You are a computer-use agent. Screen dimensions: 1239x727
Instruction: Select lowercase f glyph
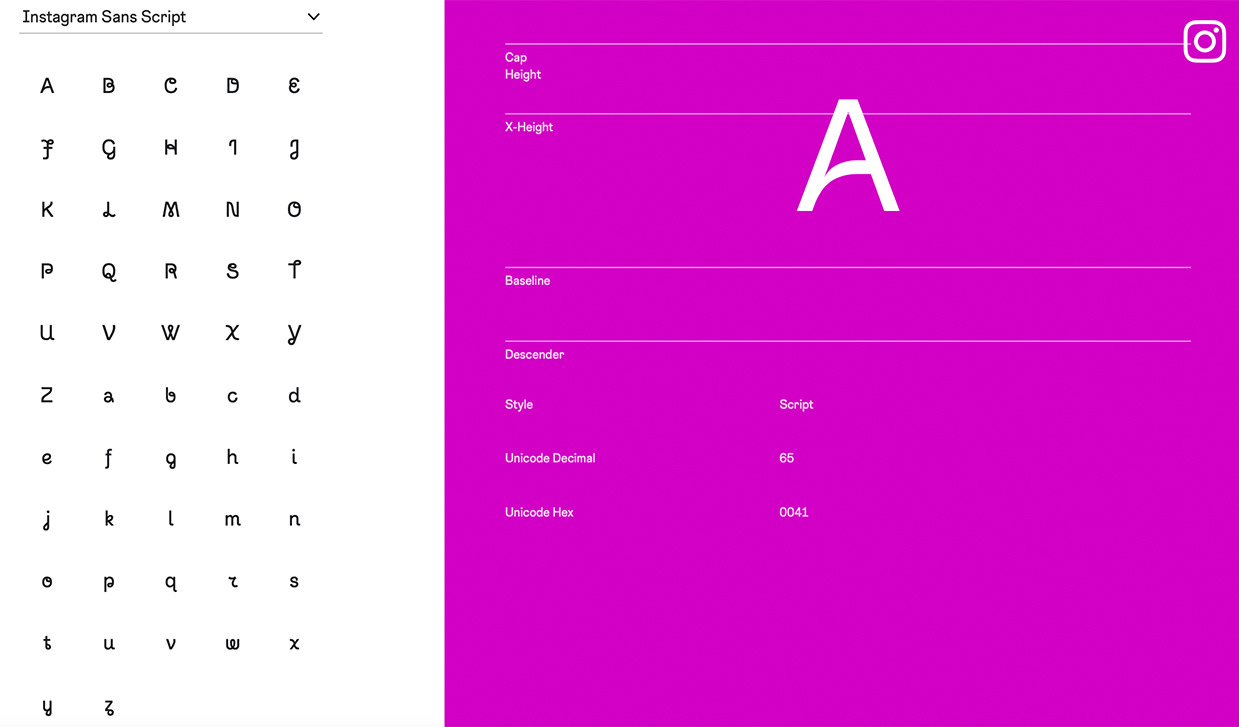pyautogui.click(x=109, y=458)
